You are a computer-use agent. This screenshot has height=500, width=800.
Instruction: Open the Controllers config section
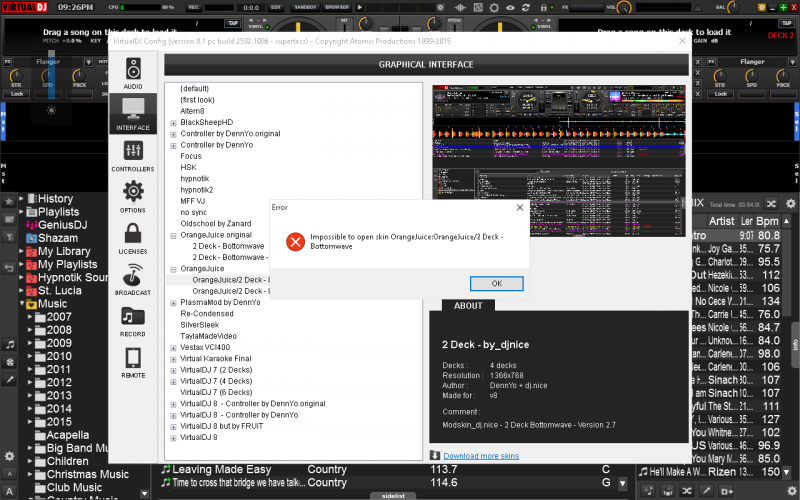(x=133, y=156)
